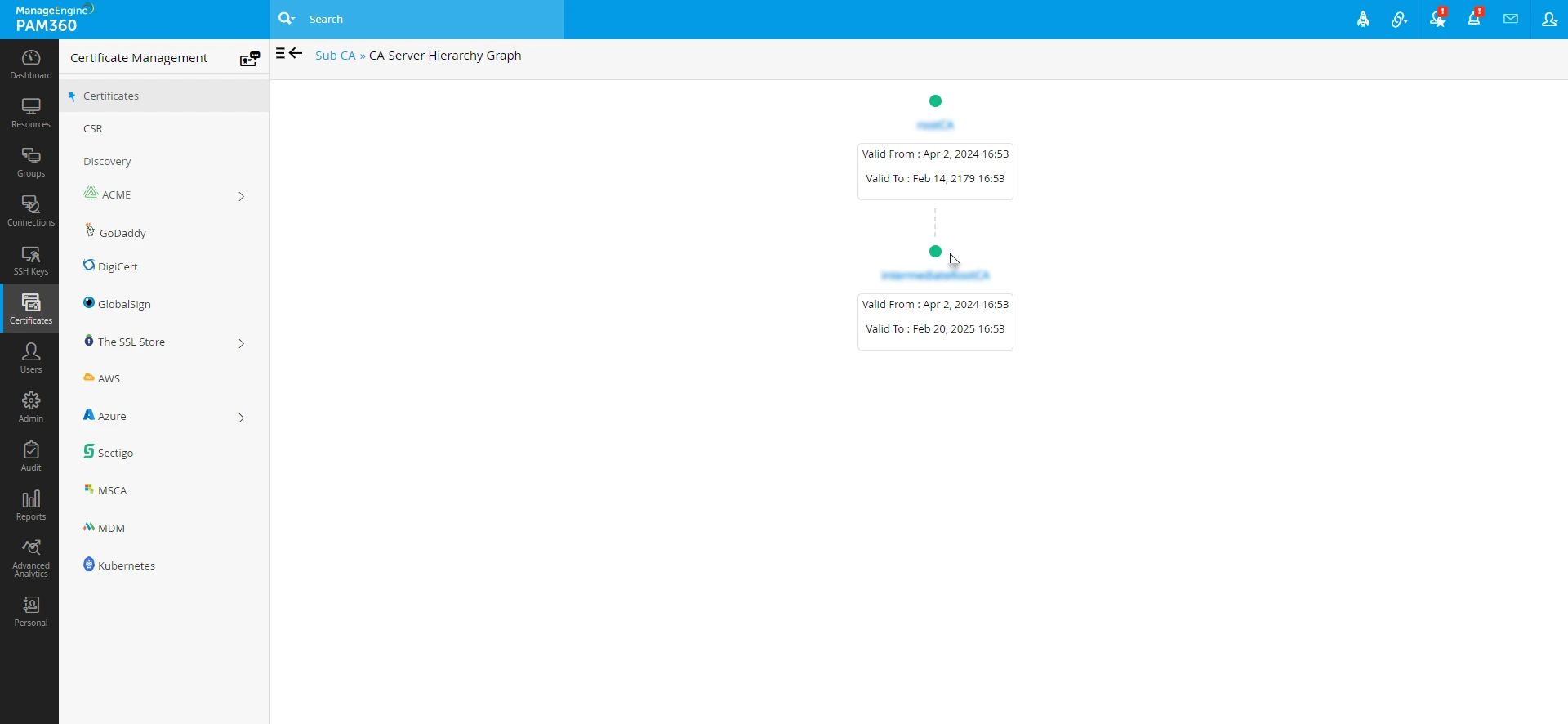Click the Certificate Management heading
1568x724 pixels.
click(x=139, y=58)
